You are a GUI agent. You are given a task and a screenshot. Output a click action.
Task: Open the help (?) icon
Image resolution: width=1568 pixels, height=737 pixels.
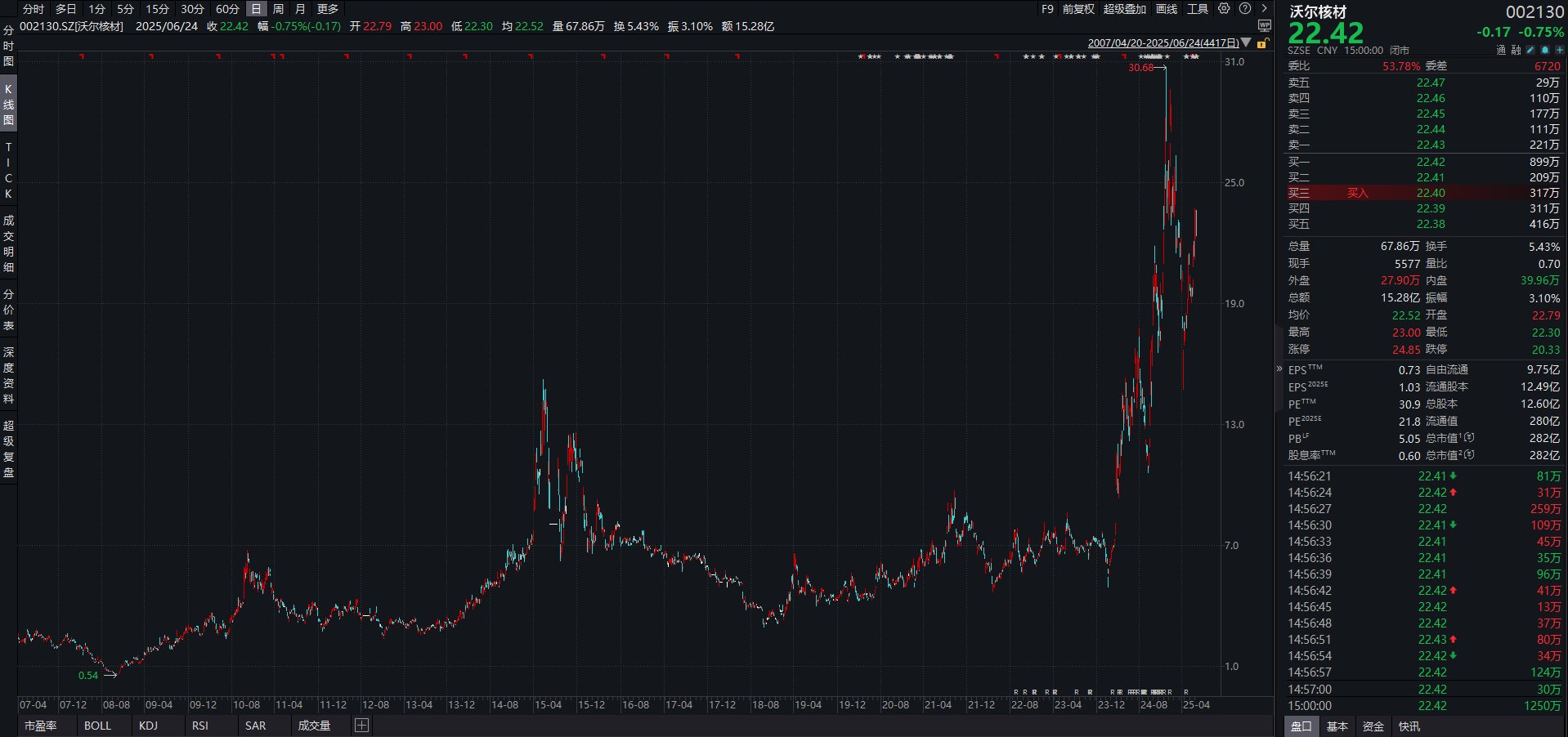click(1245, 9)
